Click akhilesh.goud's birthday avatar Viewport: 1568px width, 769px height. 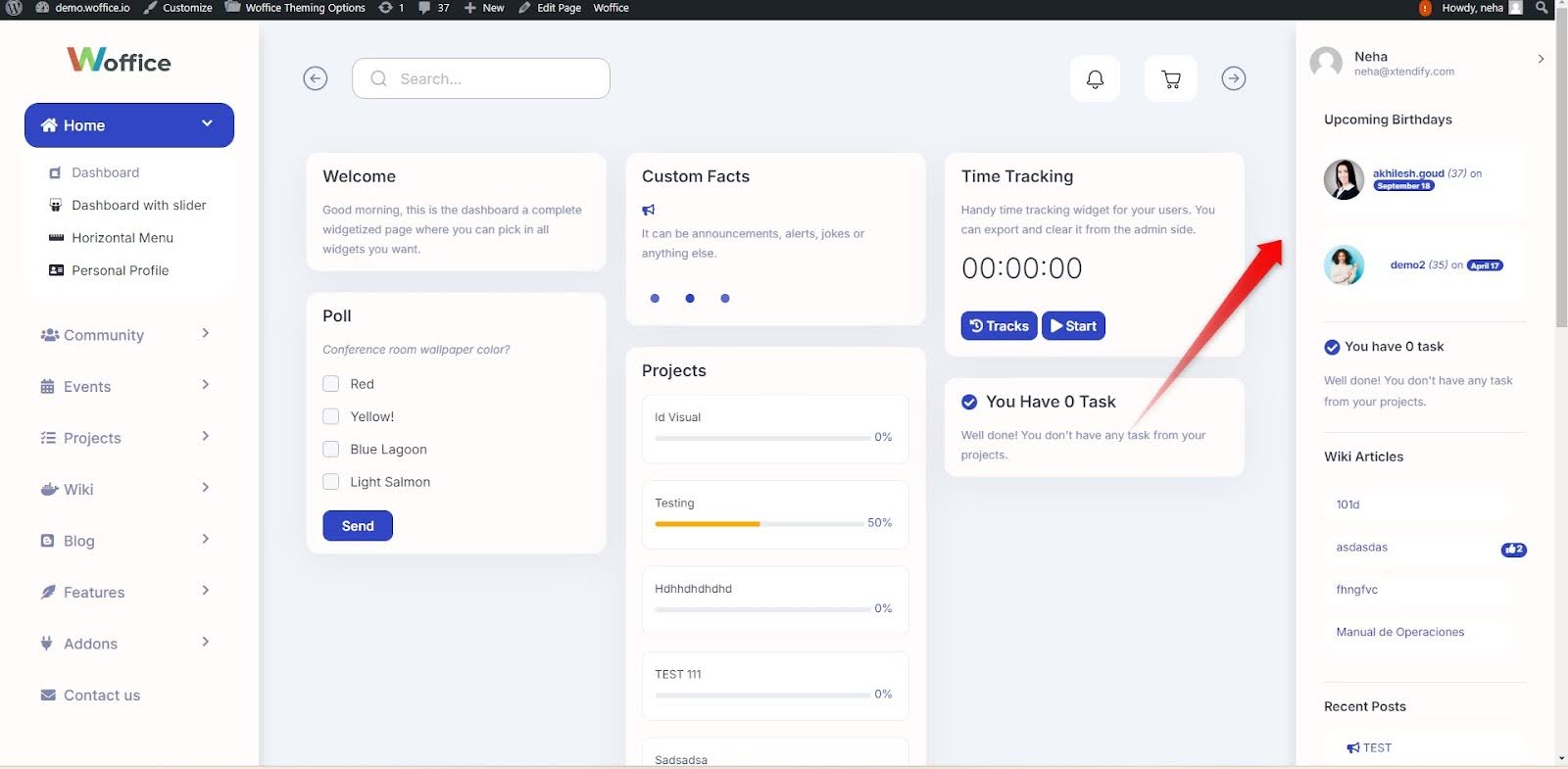click(1344, 179)
